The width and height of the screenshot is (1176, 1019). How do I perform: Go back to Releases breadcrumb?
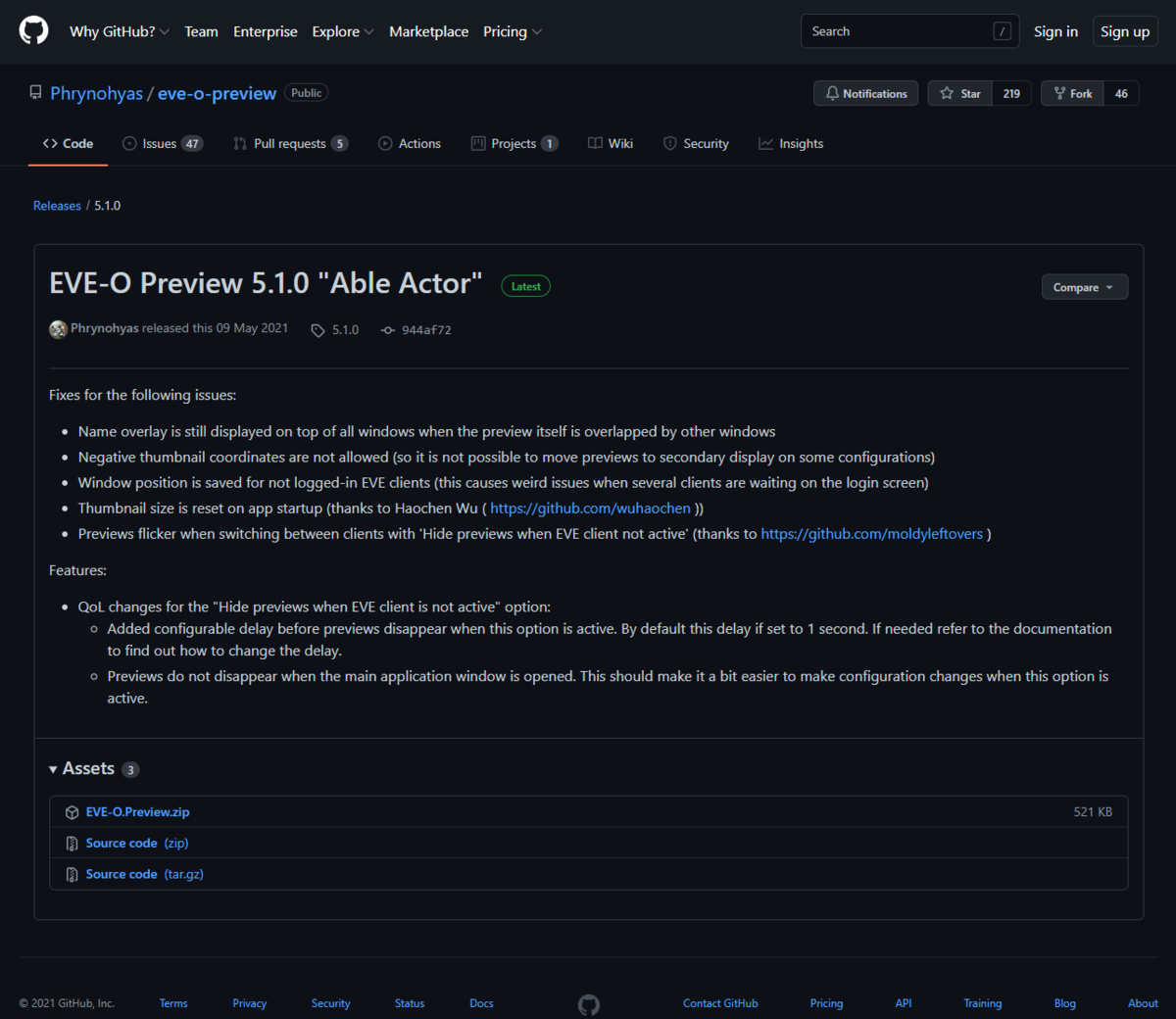click(x=57, y=206)
